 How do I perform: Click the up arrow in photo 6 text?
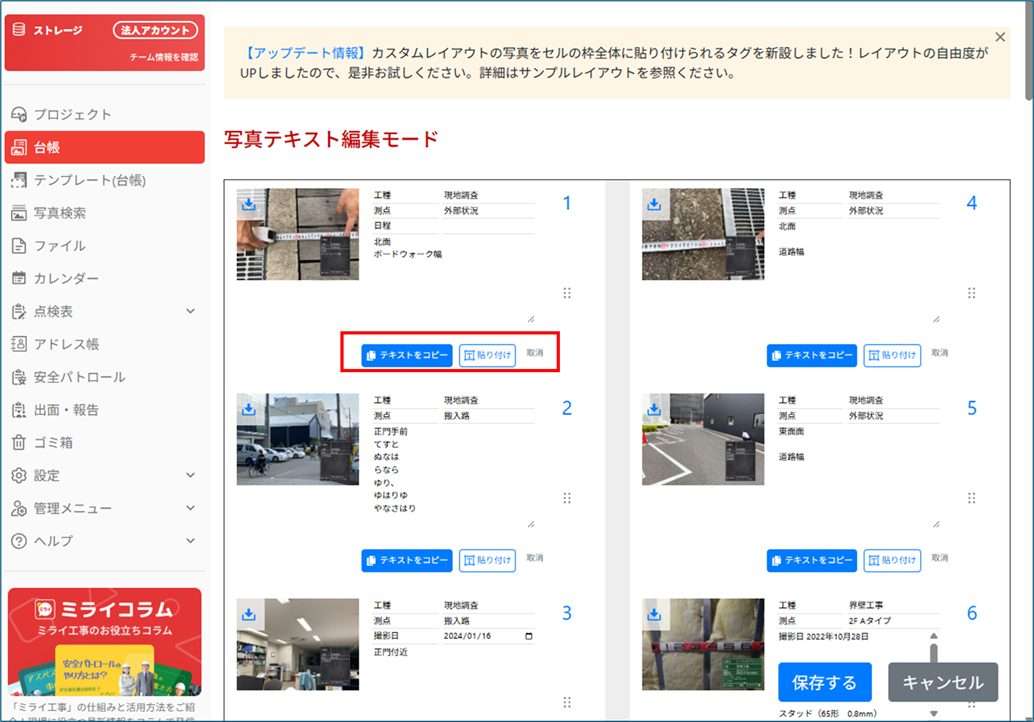click(x=934, y=636)
